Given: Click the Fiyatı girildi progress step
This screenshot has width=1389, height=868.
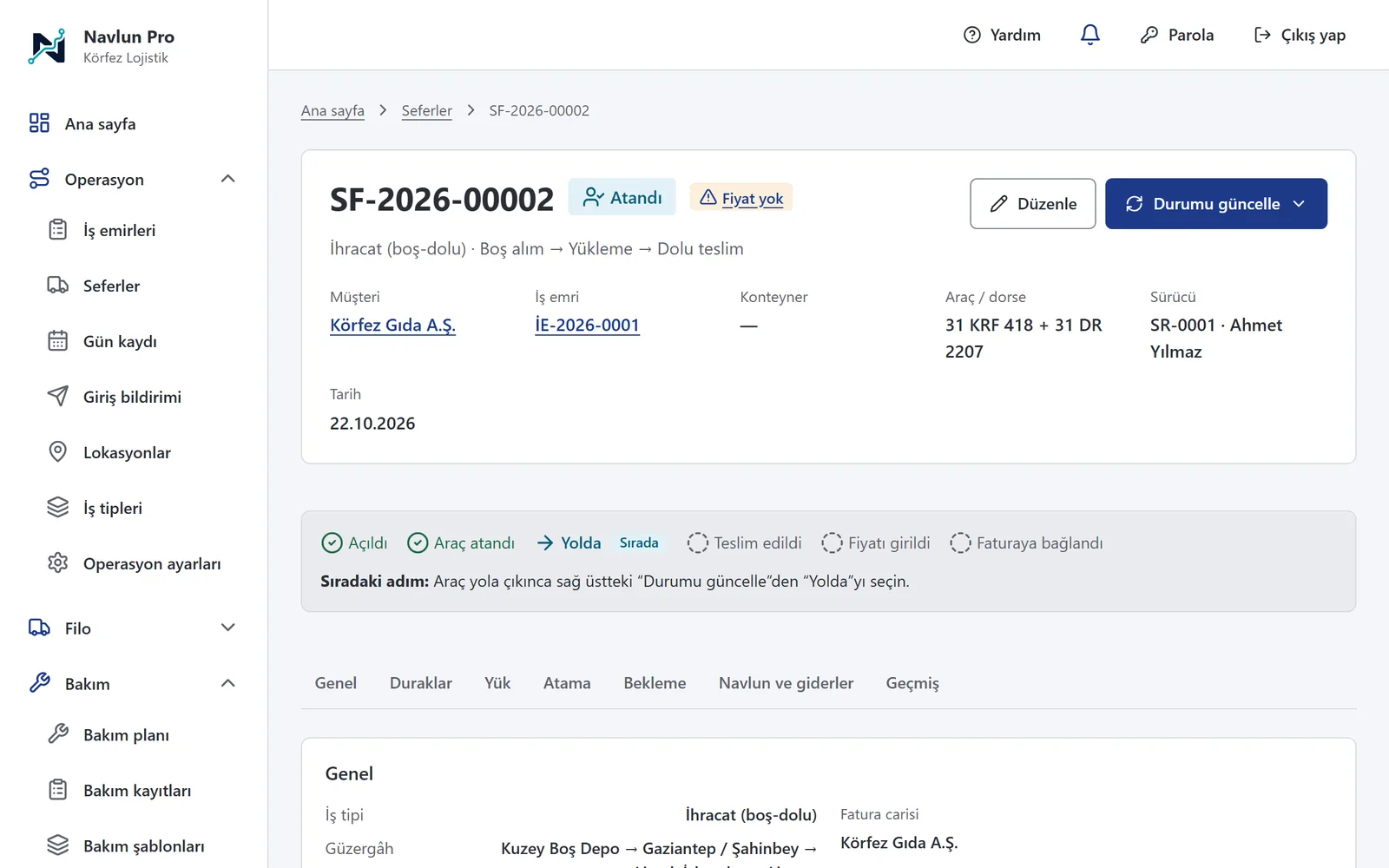Looking at the screenshot, I should pyautogui.click(x=876, y=542).
